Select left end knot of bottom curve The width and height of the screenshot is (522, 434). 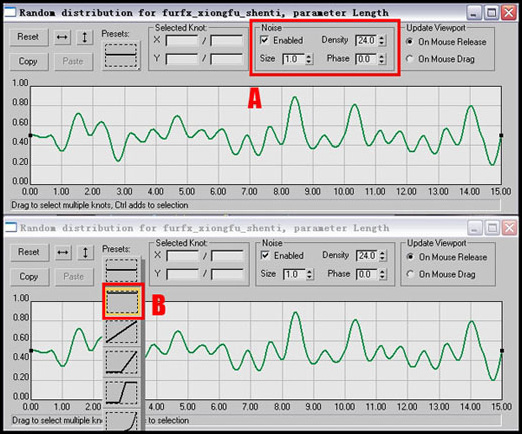pos(31,351)
